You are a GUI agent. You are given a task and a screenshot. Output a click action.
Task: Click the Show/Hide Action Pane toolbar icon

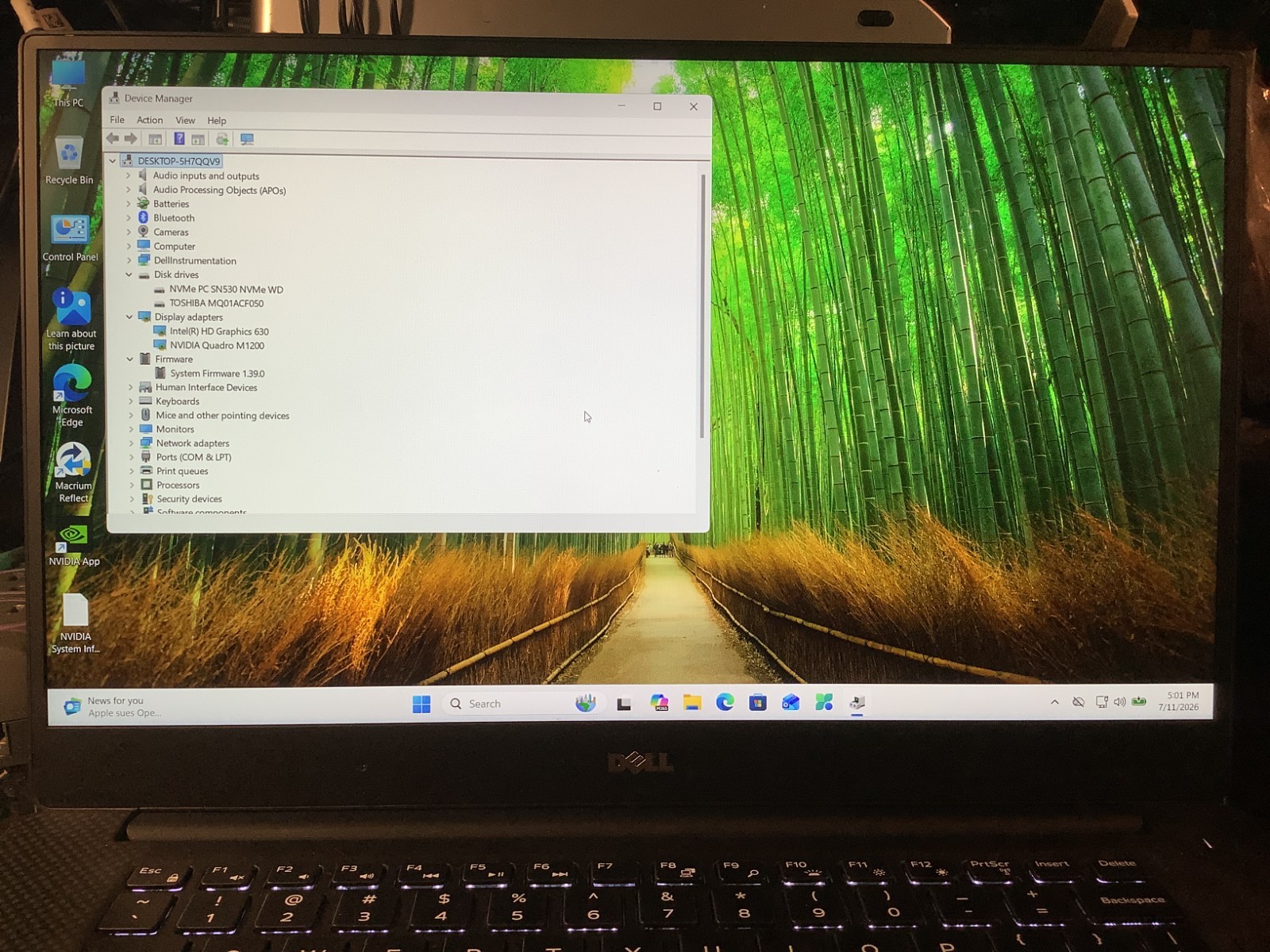tap(198, 140)
